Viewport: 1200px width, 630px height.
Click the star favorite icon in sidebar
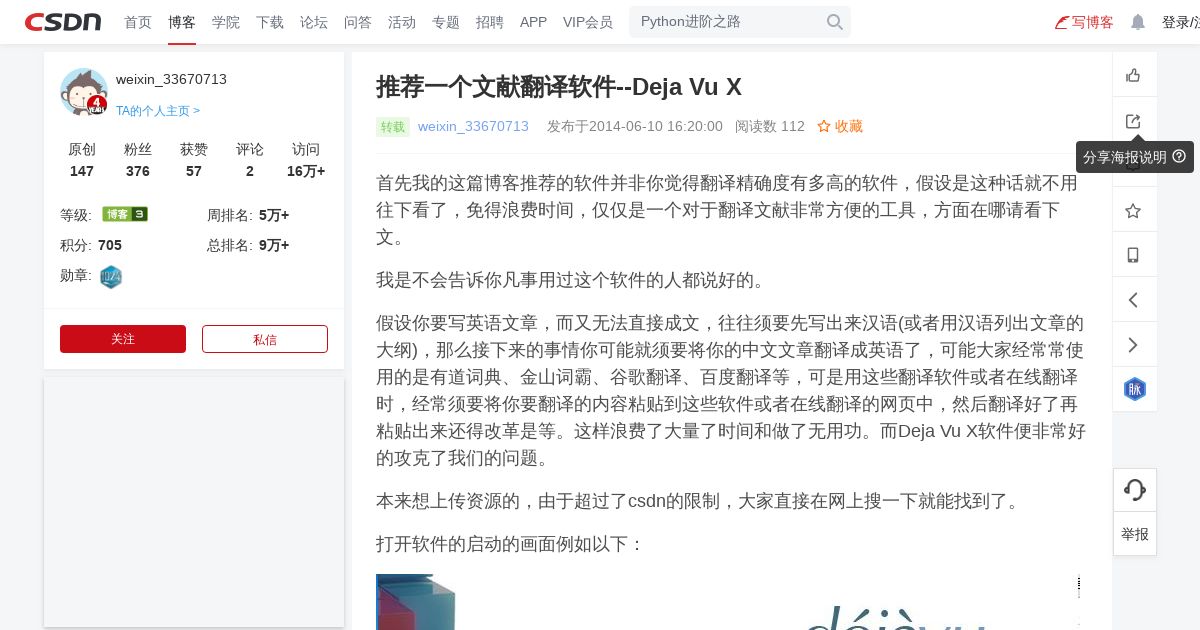pyautogui.click(x=1133, y=211)
